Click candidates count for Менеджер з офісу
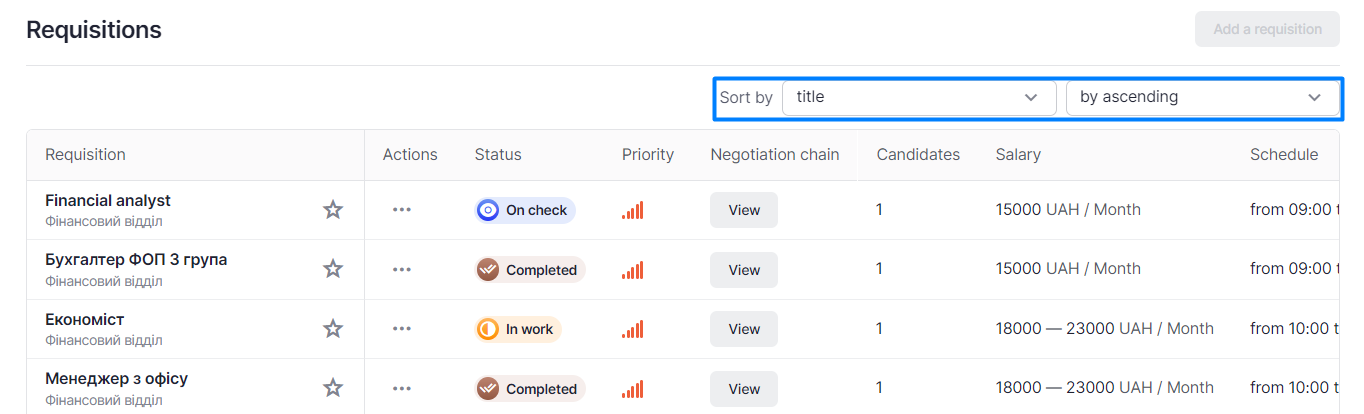Screen dimensions: 1364x414 879,388
